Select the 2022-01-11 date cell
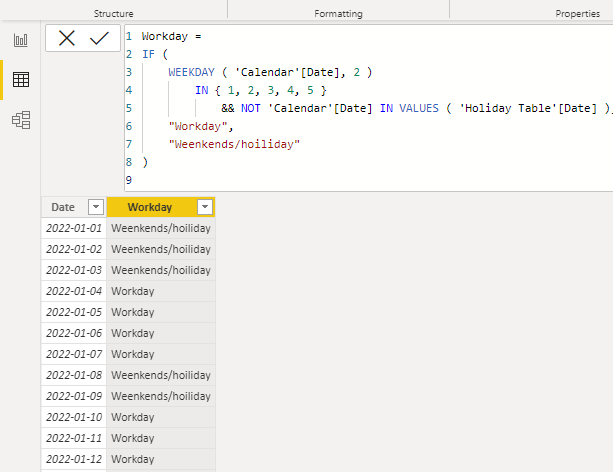 pos(74,438)
